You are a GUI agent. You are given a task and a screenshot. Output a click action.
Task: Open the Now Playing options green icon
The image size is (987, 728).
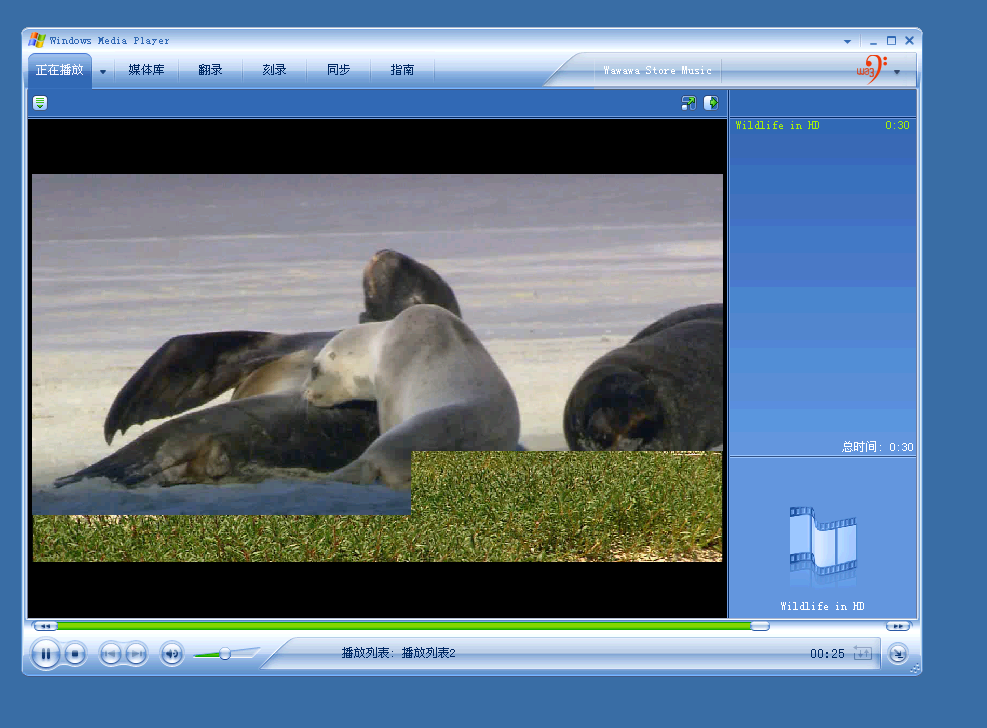coord(40,103)
